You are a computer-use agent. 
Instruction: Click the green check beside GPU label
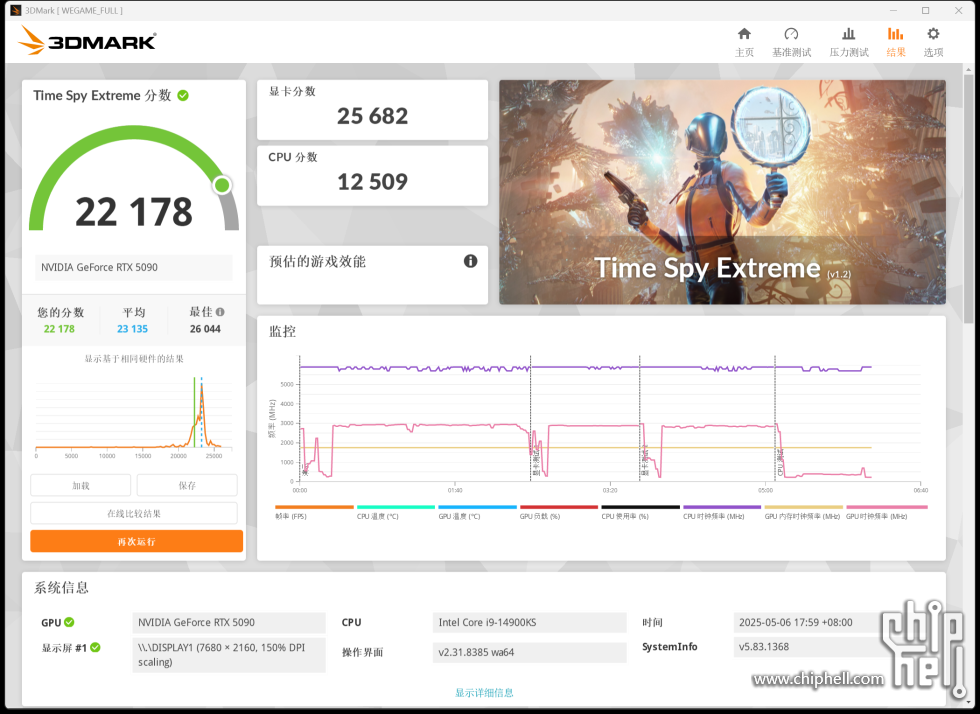(x=69, y=622)
